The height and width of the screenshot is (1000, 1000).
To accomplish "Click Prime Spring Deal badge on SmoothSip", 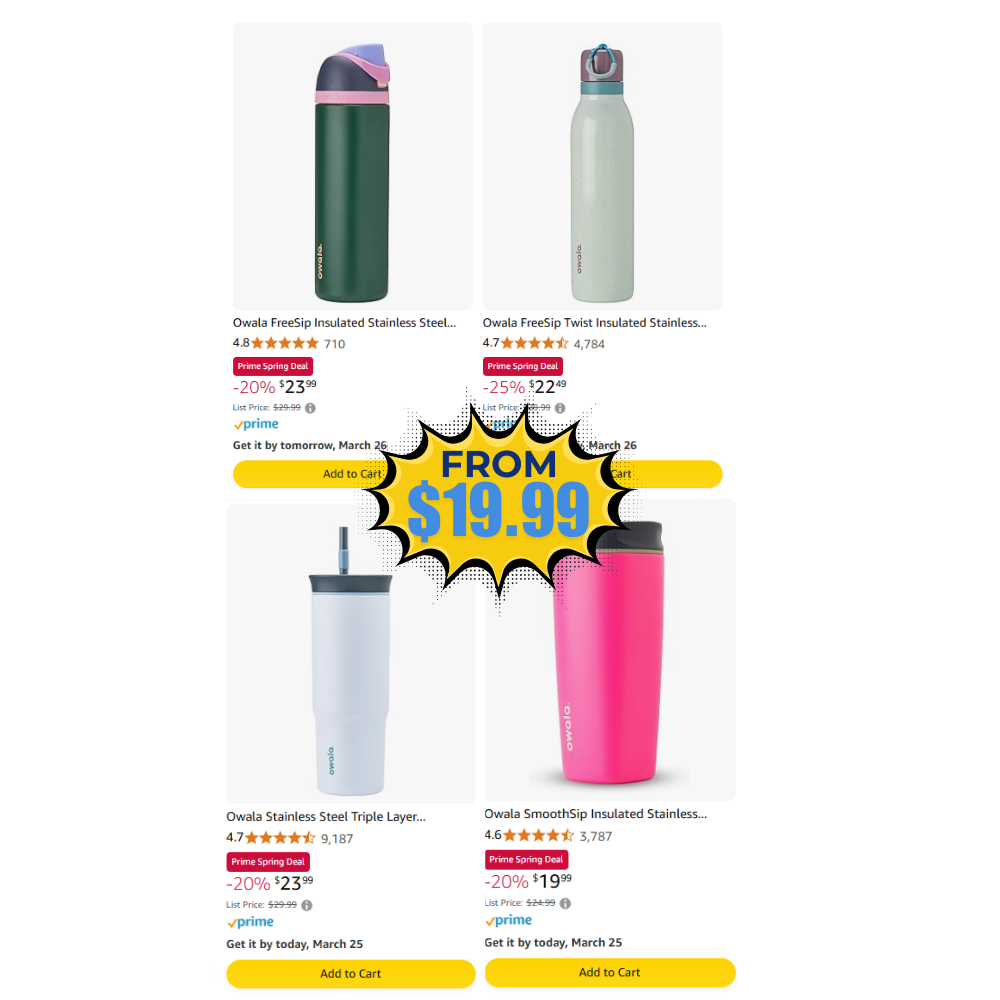I will (526, 860).
